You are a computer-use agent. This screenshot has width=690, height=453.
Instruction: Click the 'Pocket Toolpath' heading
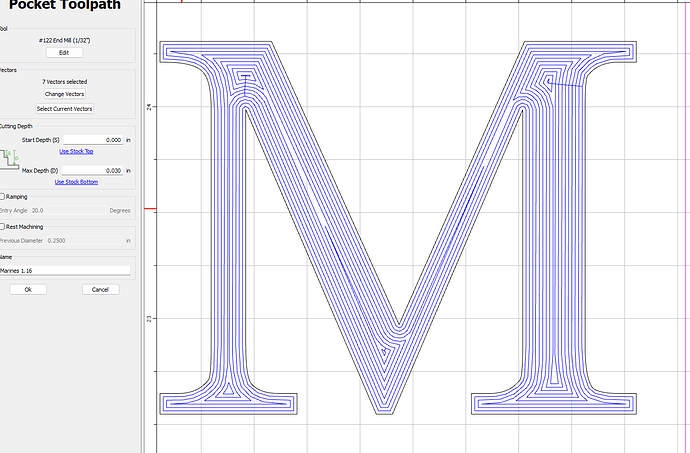point(65,5)
